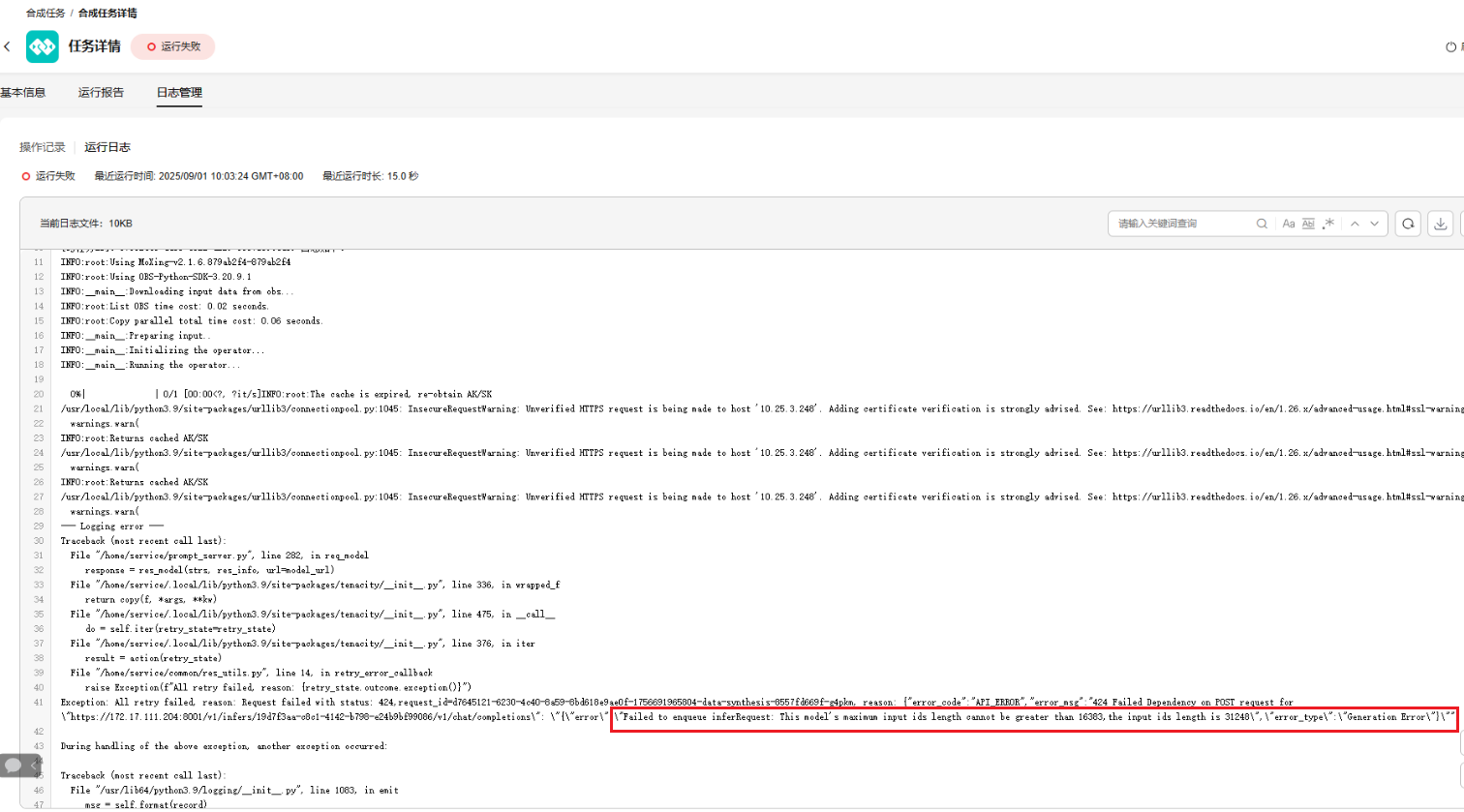
Task: Go back using the left arrow
Action: 8,46
